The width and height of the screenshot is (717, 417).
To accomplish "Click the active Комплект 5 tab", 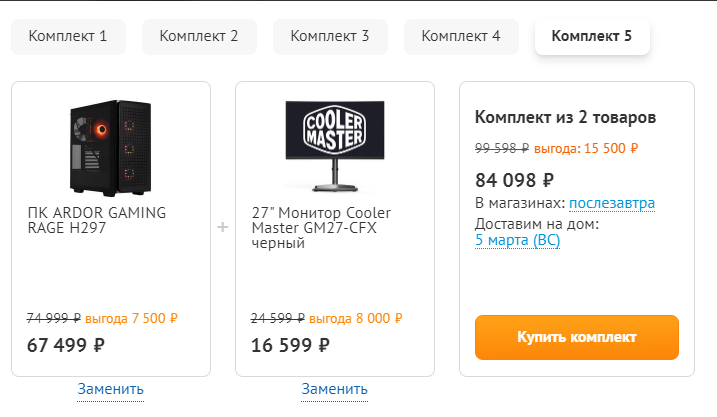I will 592,37.
